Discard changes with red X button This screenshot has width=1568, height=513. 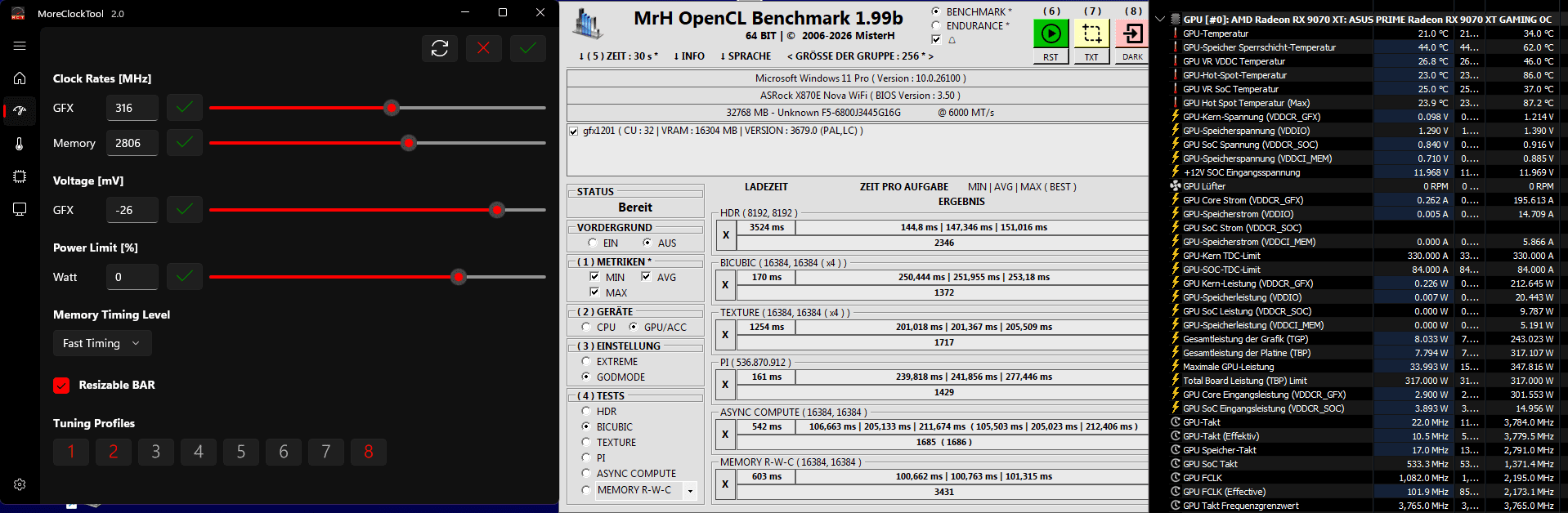point(484,48)
